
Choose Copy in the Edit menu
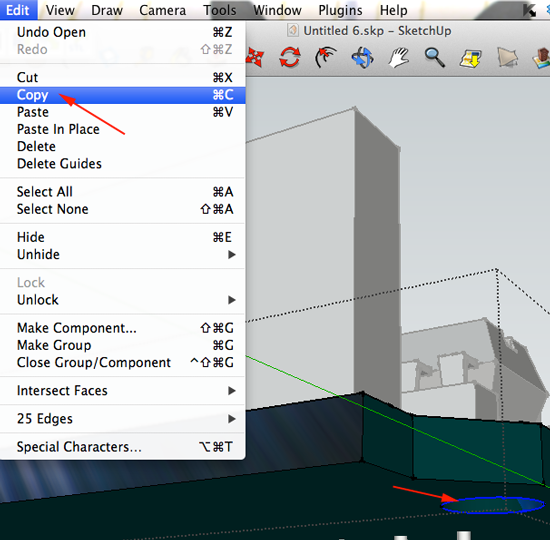pyautogui.click(x=122, y=95)
